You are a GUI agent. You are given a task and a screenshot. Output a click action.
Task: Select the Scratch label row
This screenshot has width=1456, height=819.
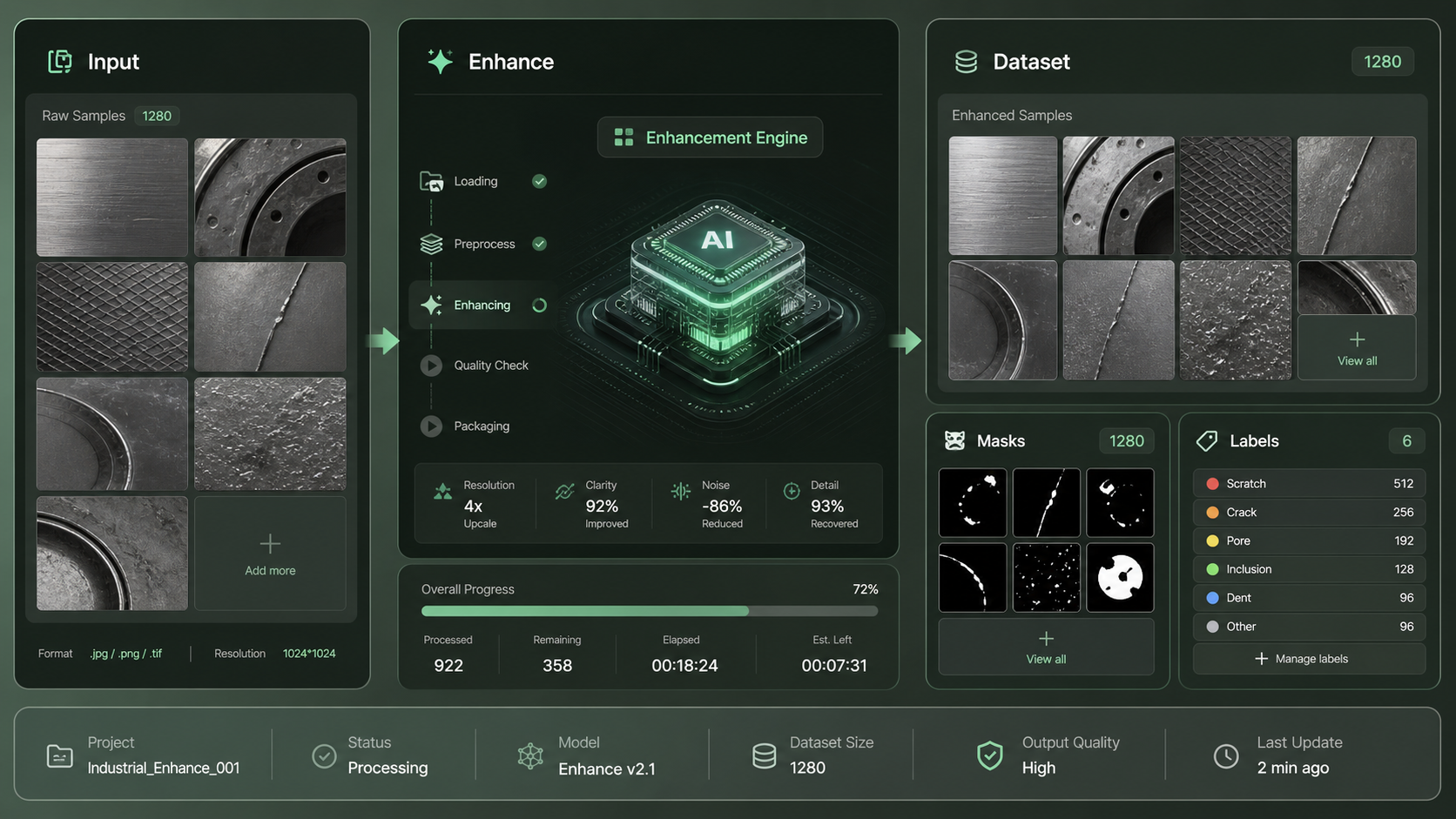[1309, 483]
